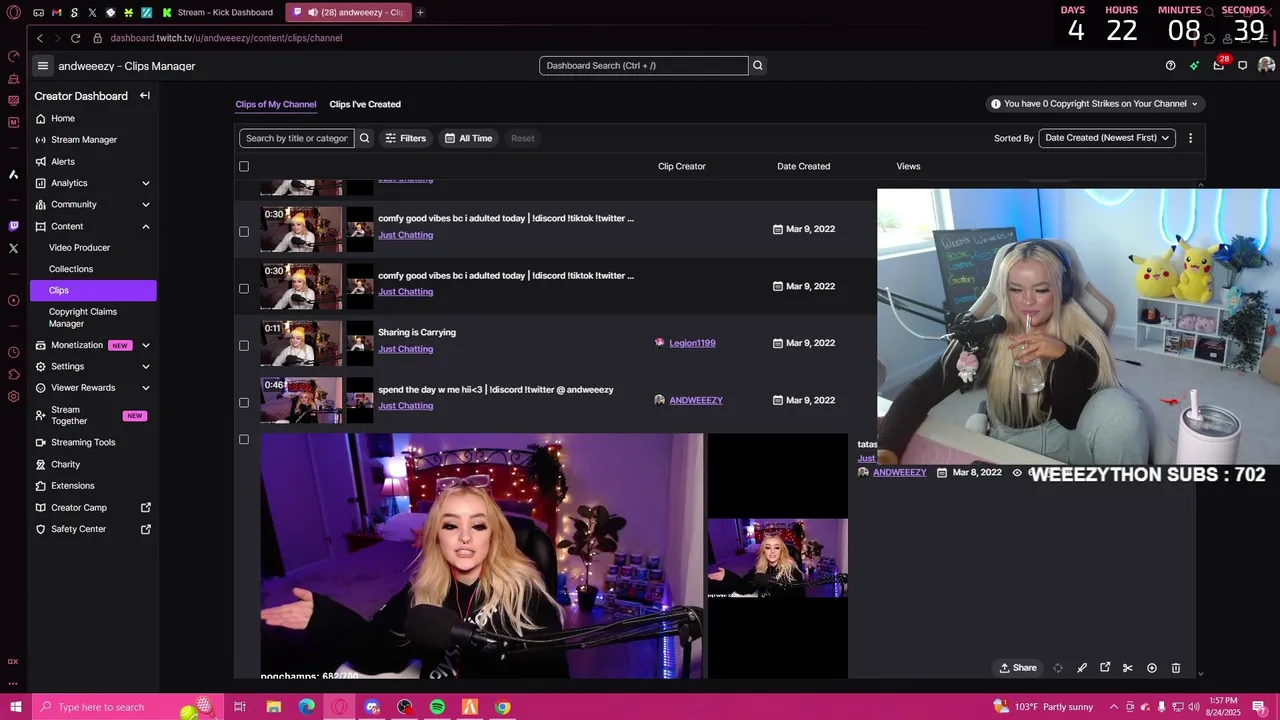The height and width of the screenshot is (720, 1280).
Task: Select the second 0:30 comfy good vibes clip
Action: click(244, 288)
